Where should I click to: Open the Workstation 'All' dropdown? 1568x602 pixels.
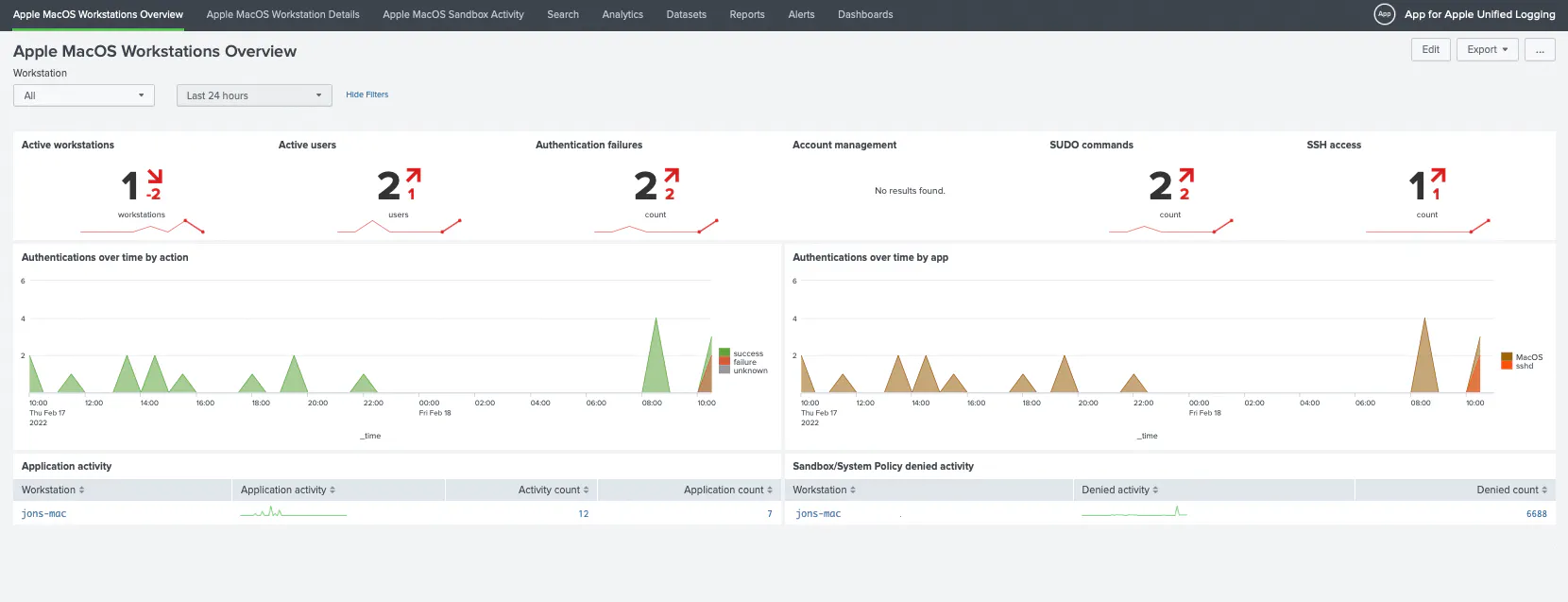84,95
